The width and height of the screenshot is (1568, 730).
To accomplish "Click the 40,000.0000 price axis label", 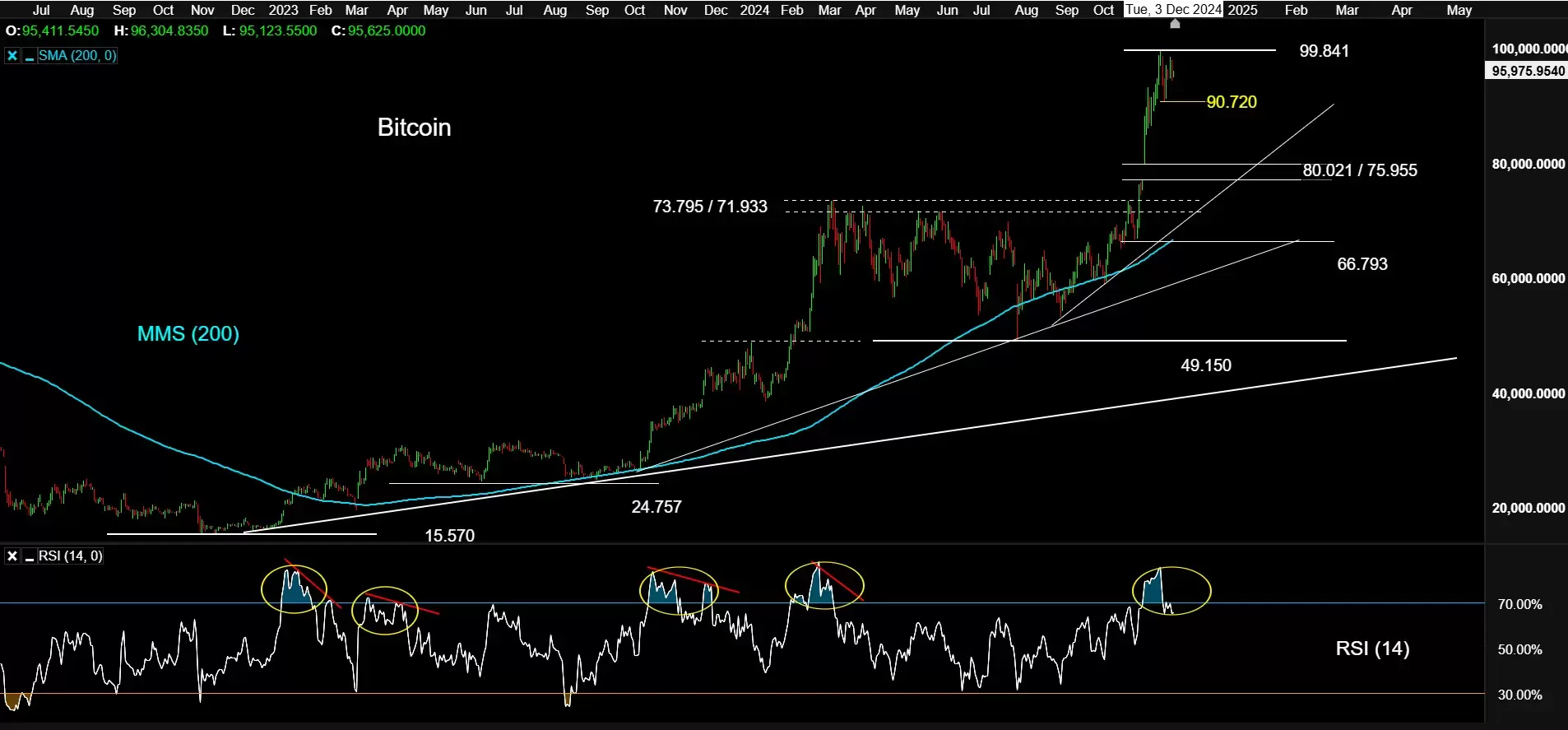I will [1529, 393].
